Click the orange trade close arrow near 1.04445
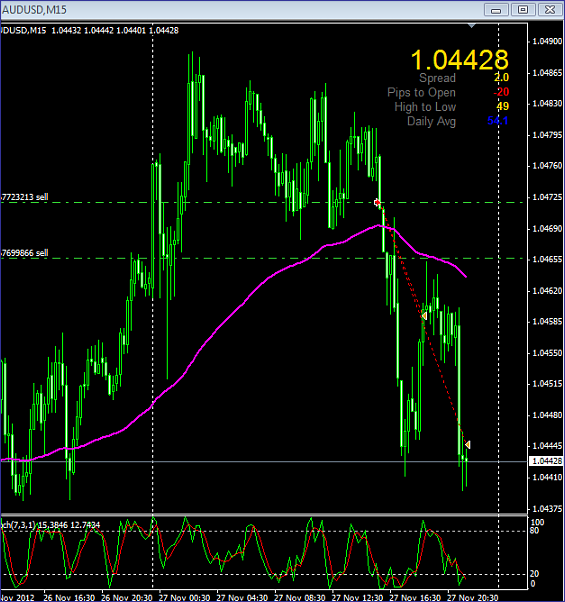Viewport: 565px width, 602px height. click(468, 445)
